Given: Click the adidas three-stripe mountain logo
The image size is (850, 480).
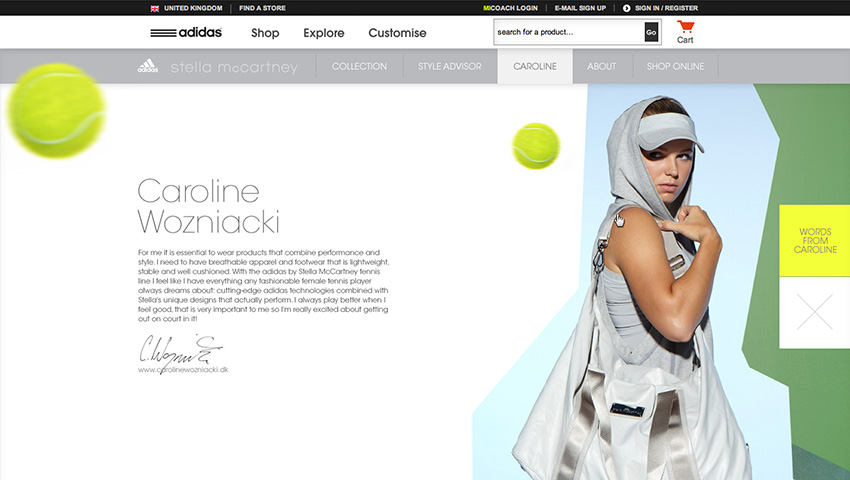Looking at the screenshot, I should 147,66.
